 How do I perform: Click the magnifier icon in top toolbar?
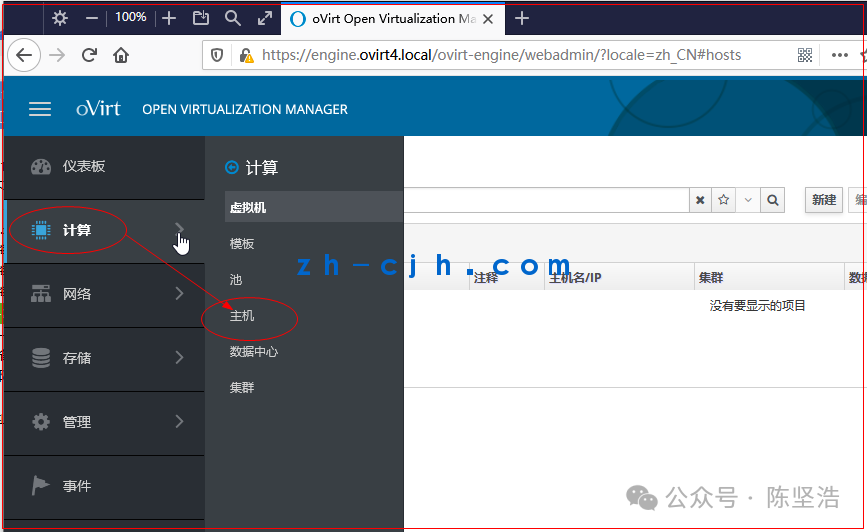click(233, 18)
